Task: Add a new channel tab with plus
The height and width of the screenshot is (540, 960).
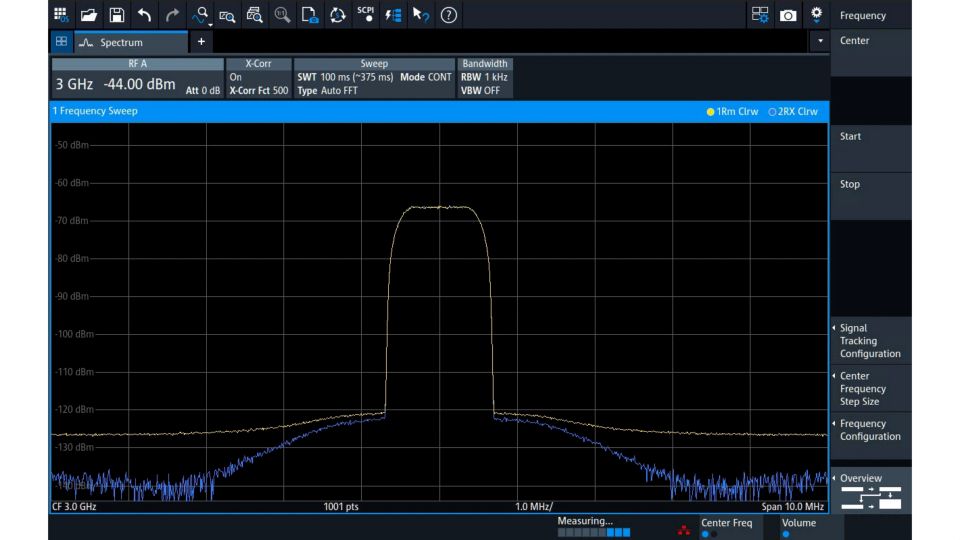Action: click(201, 42)
